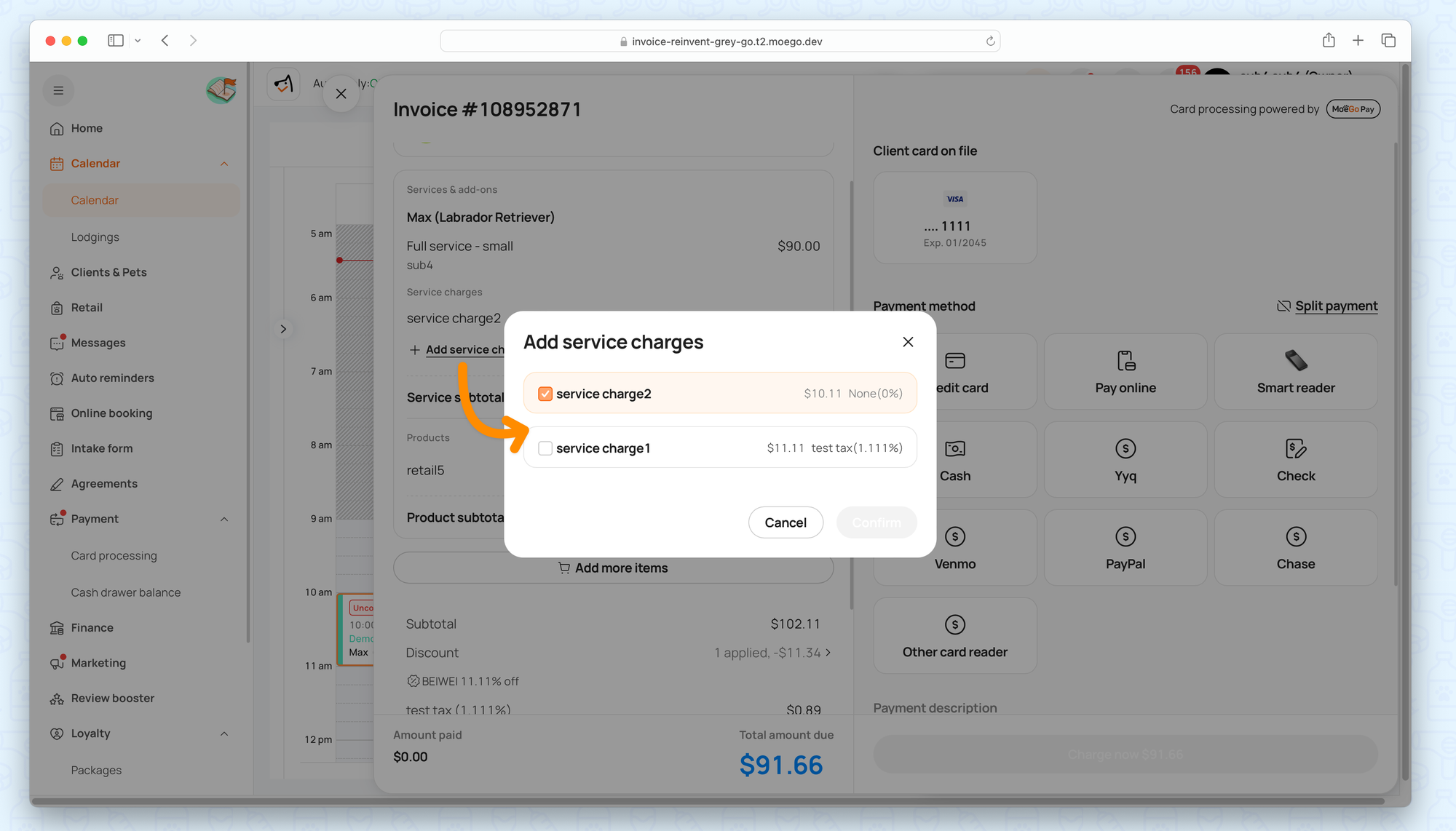Collapse the Loyalty sidebar section chevron

[x=224, y=734]
